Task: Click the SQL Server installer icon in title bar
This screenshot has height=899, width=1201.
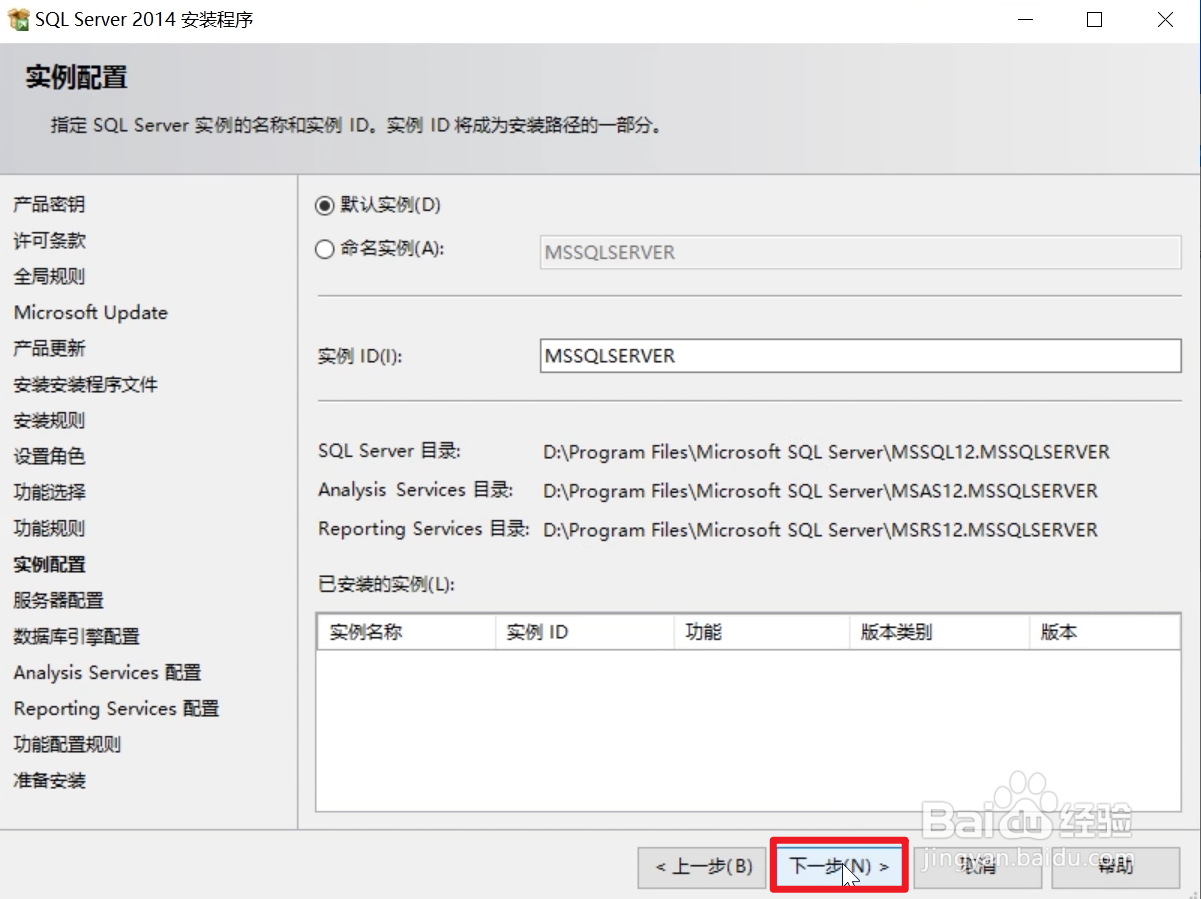Action: coord(17,18)
